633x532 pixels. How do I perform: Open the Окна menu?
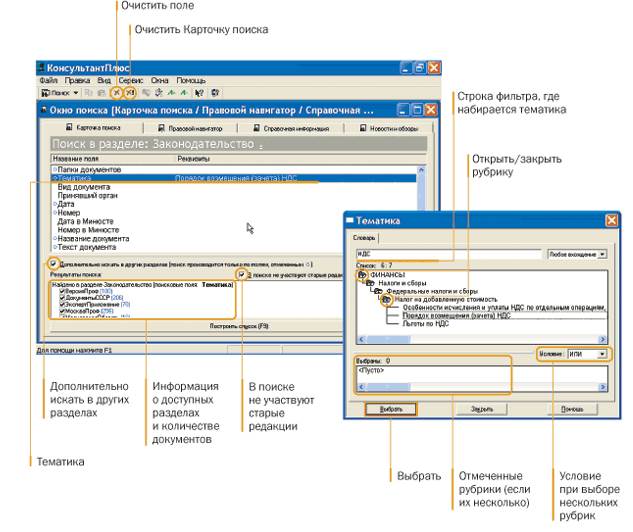point(160,80)
